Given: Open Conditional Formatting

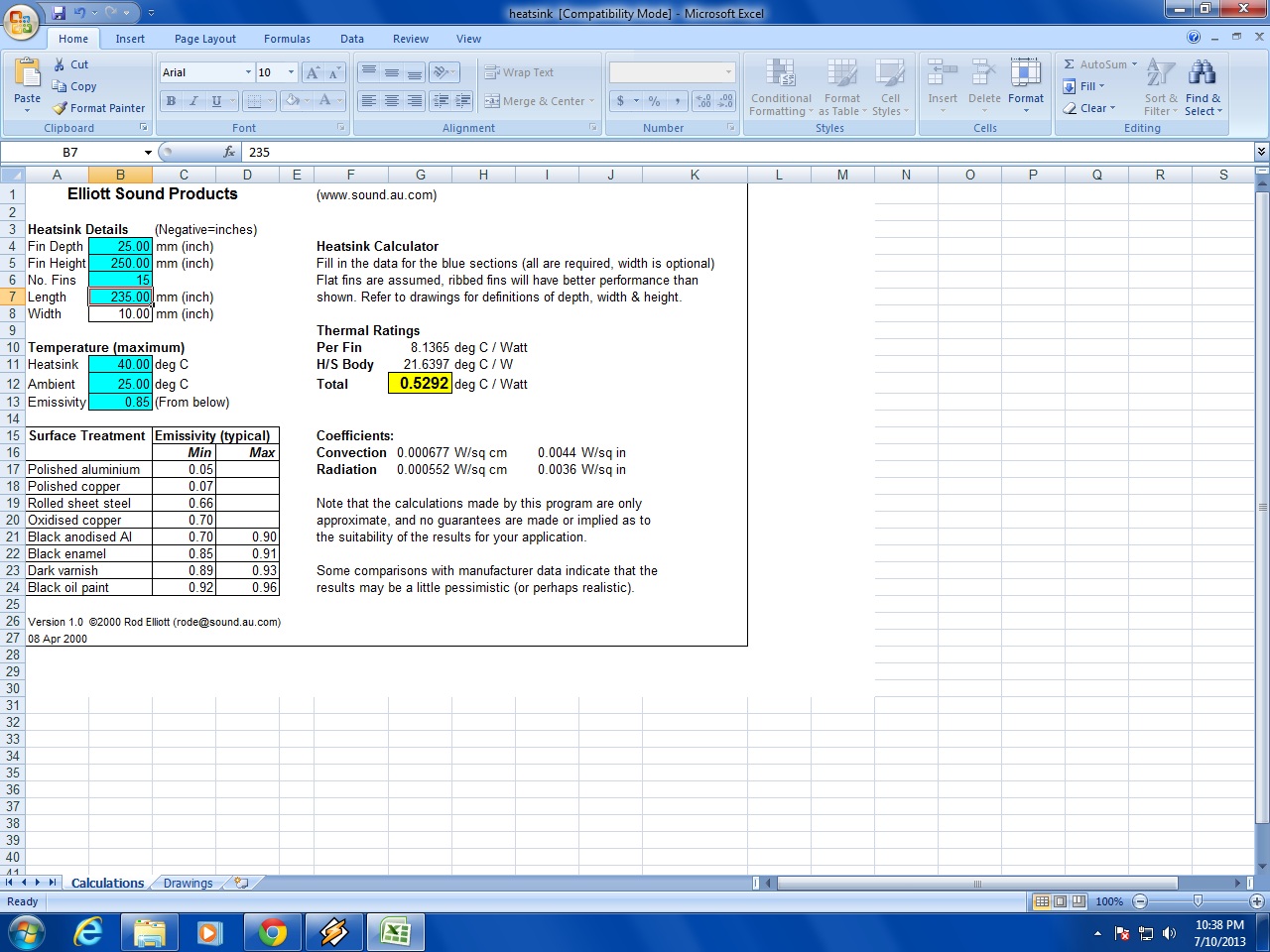Looking at the screenshot, I should 781,87.
